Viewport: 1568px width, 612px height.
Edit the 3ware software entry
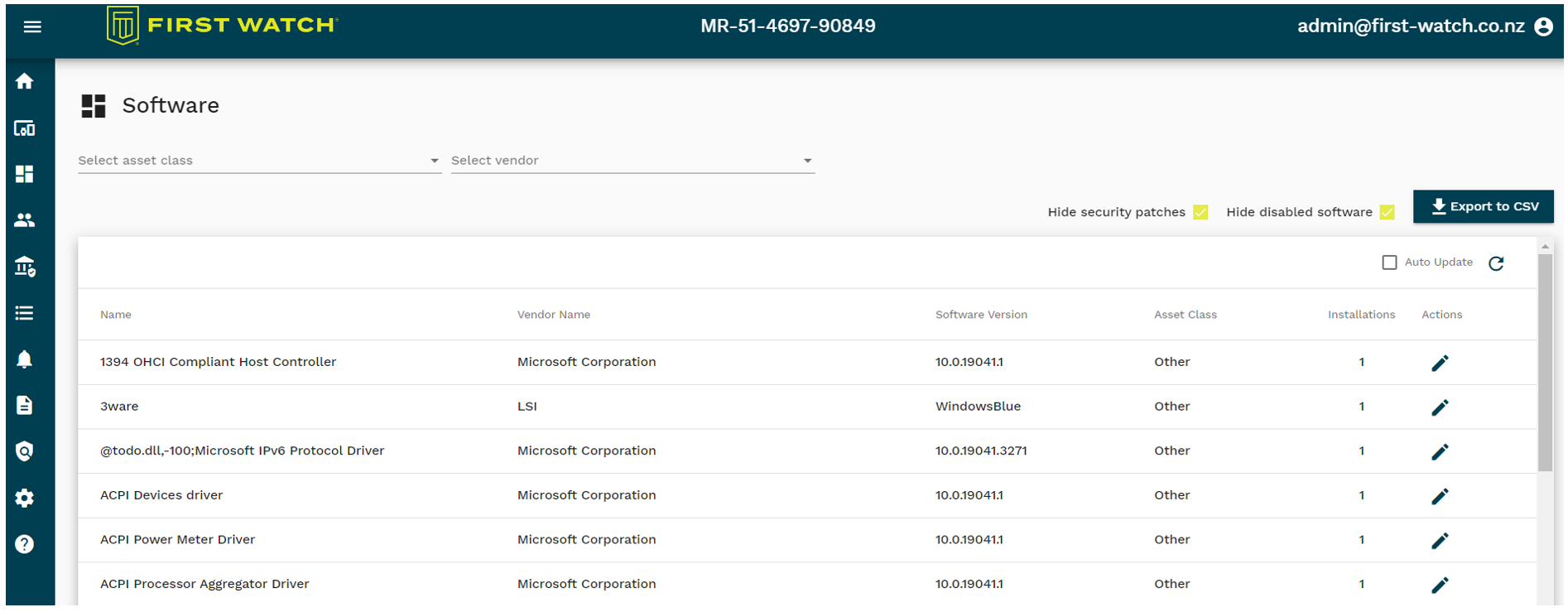(x=1440, y=407)
